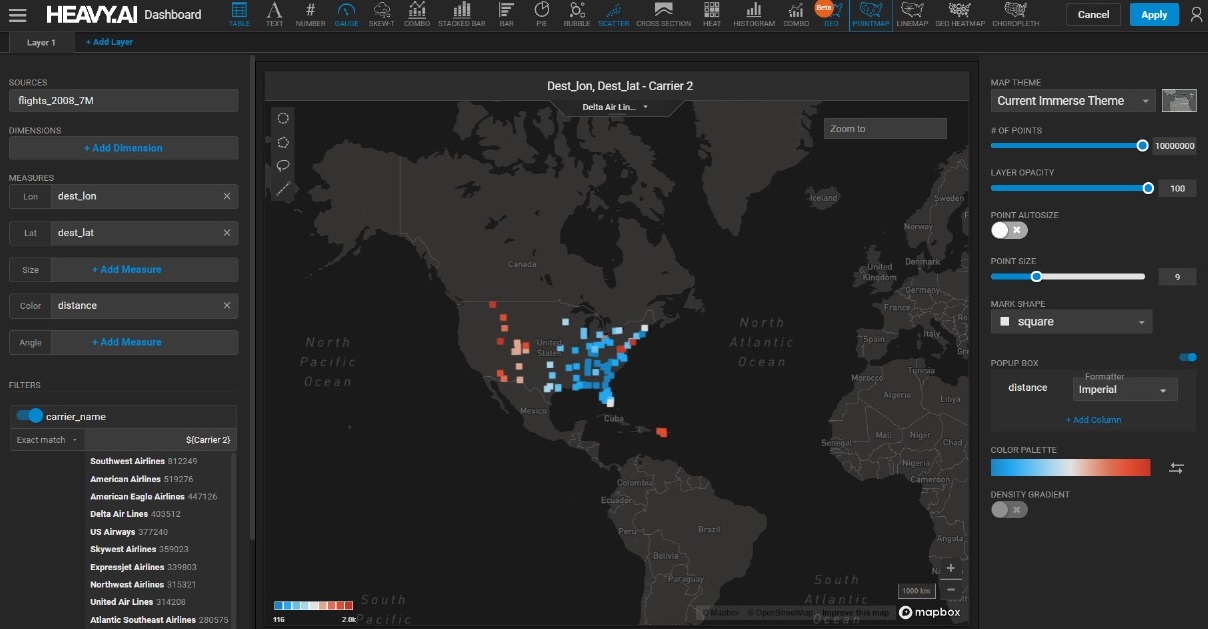Open the hamburger main menu
The image size is (1208, 629).
click(x=17, y=15)
